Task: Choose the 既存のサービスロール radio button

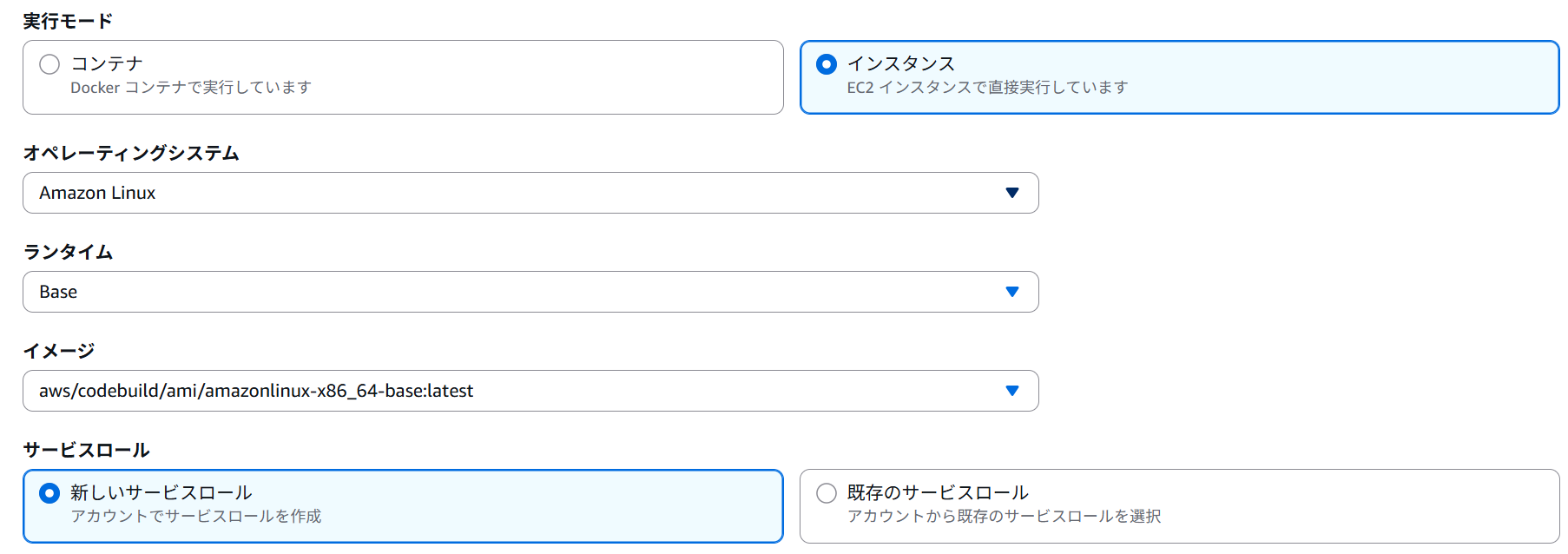Action: coord(827,493)
